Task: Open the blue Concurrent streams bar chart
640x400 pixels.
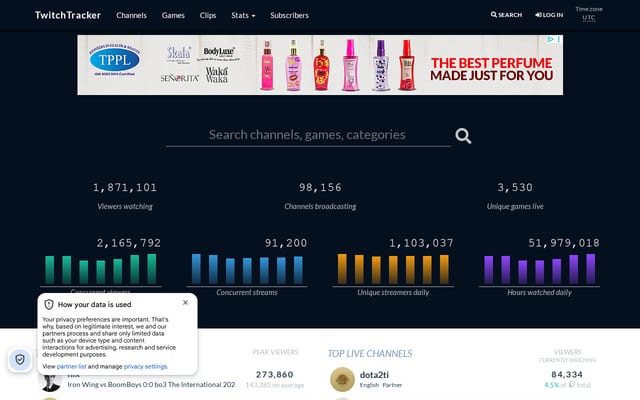Action: click(247, 269)
